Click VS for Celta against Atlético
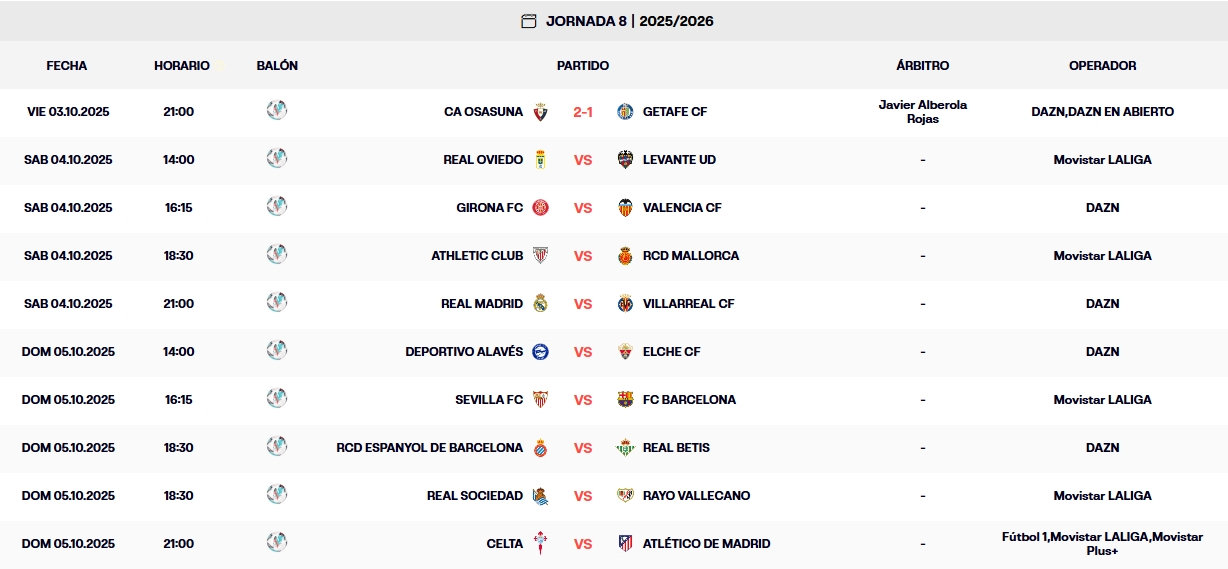1228x569 pixels. point(583,544)
